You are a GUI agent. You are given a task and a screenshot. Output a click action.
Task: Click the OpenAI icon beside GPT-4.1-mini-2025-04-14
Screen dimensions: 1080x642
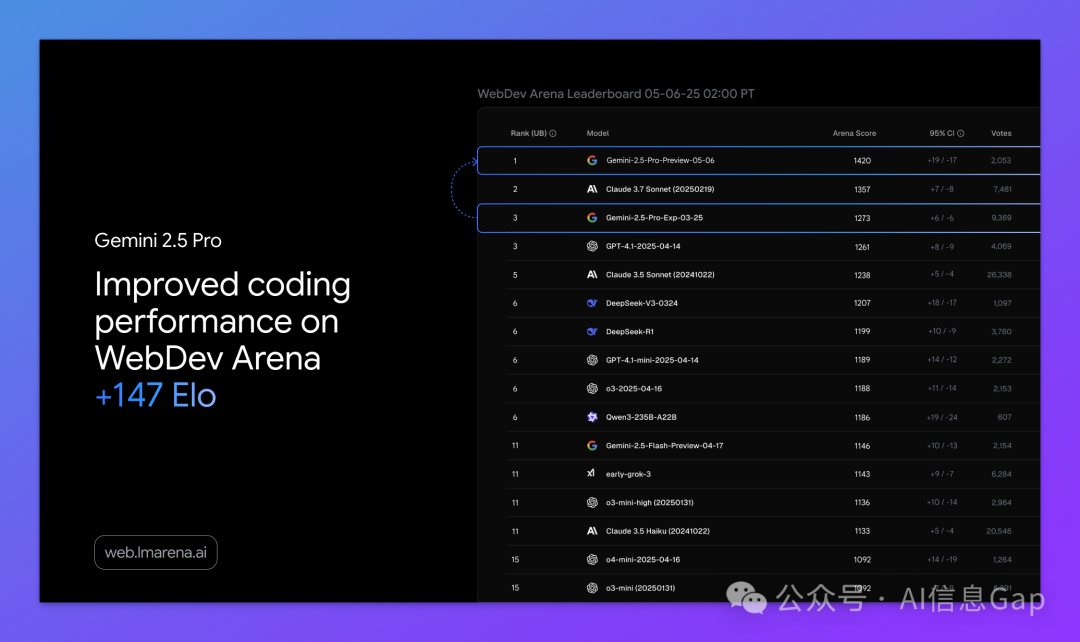pos(592,360)
